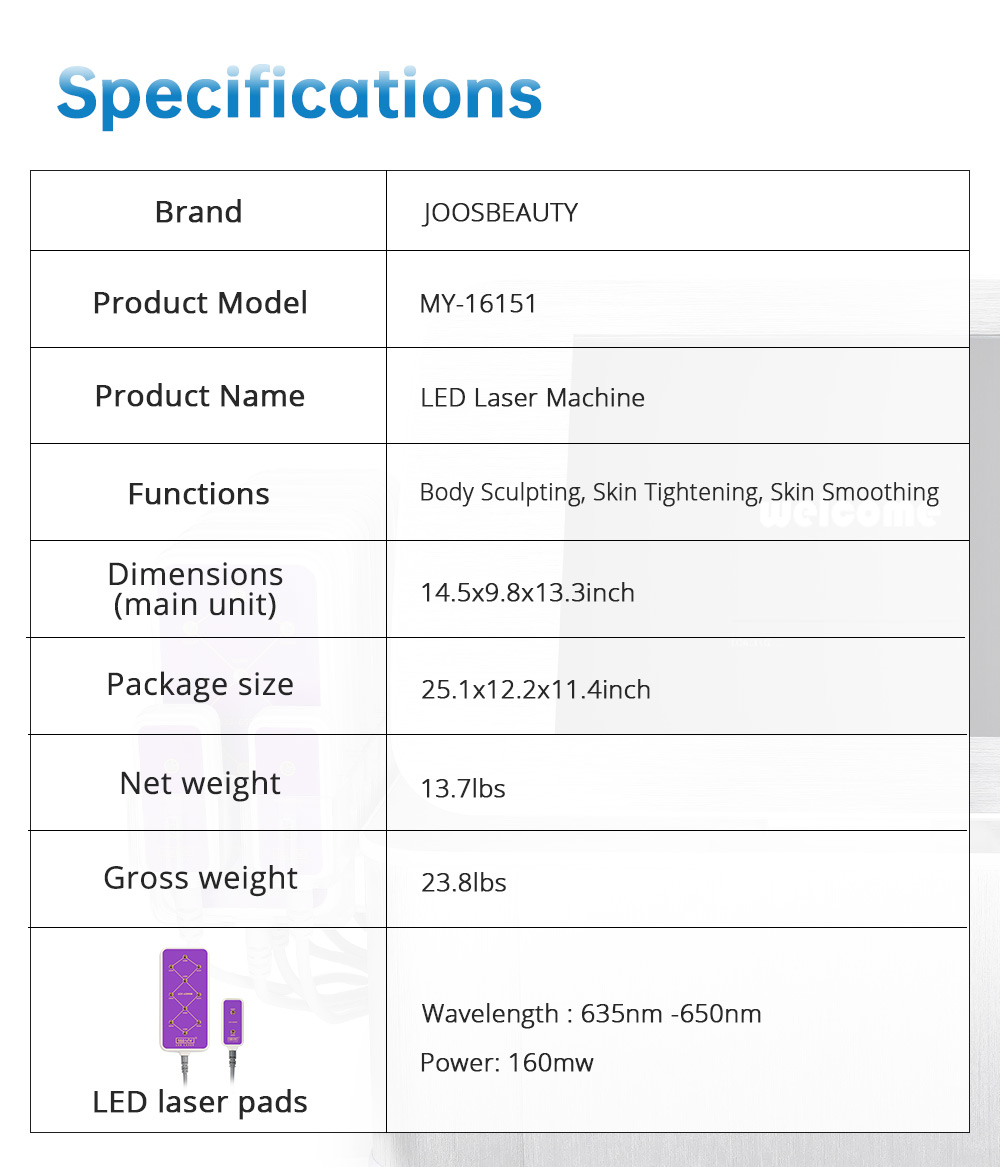
Task: Click the 13.7lbs net weight value
Action: click(463, 789)
